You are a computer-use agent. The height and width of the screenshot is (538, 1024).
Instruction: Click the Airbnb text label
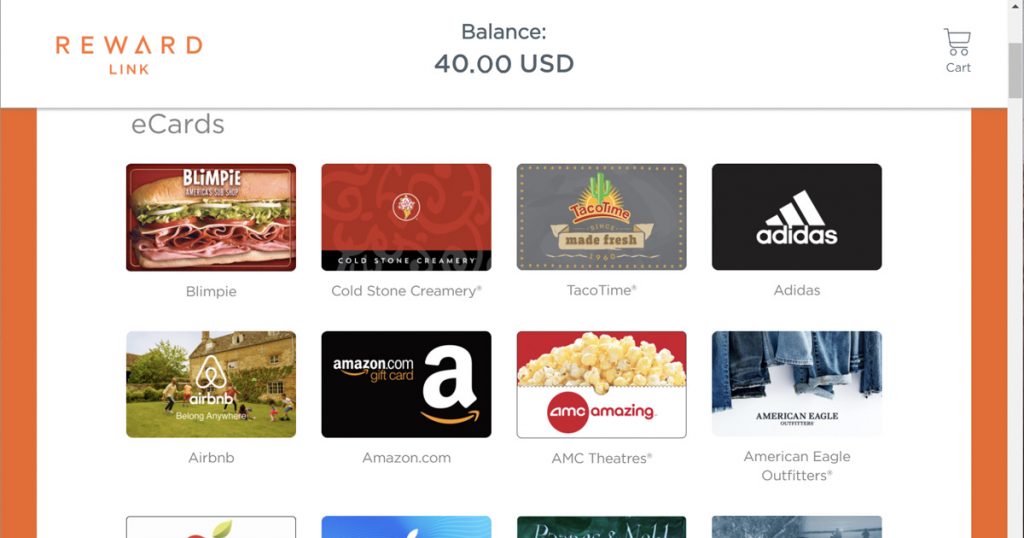point(211,458)
